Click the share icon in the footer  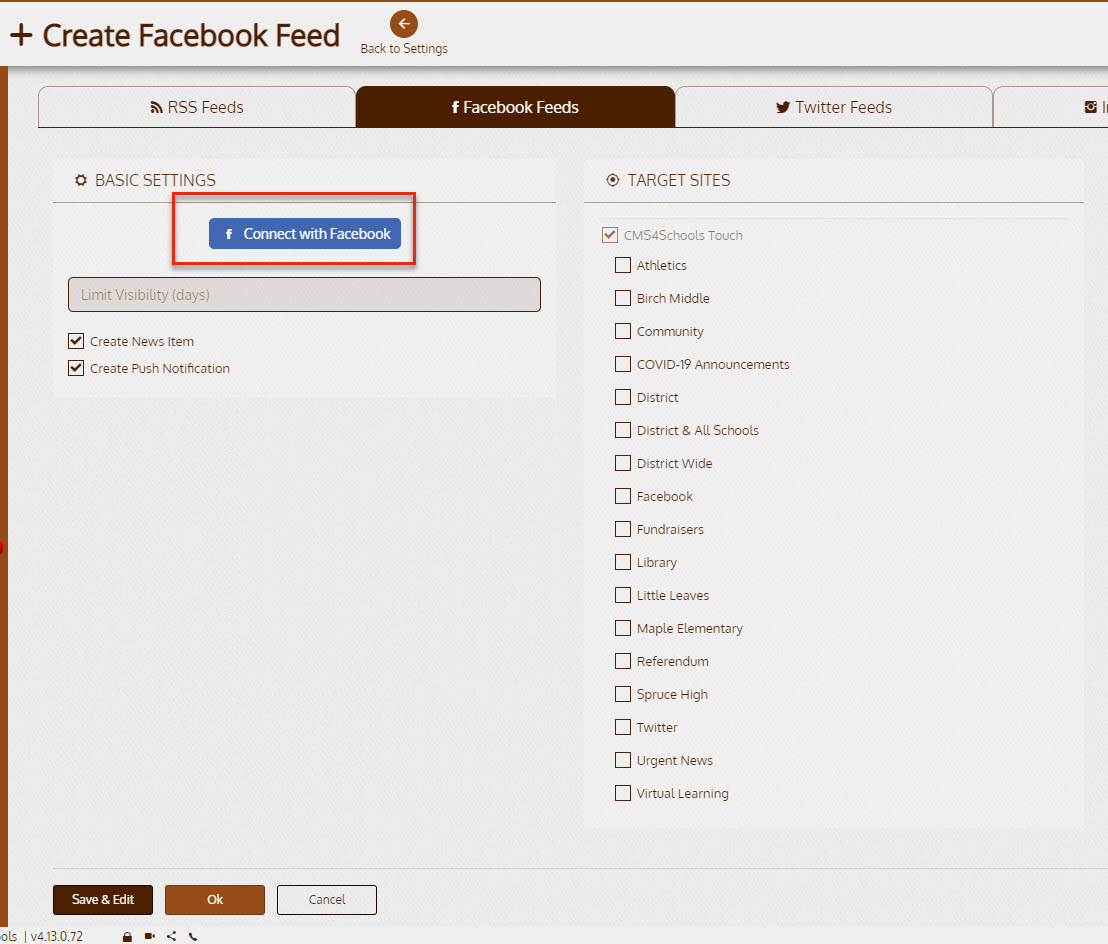[172, 936]
